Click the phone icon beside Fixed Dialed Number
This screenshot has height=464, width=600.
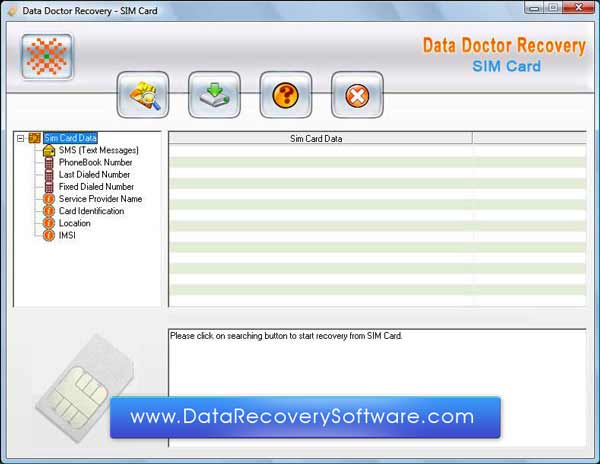click(49, 187)
